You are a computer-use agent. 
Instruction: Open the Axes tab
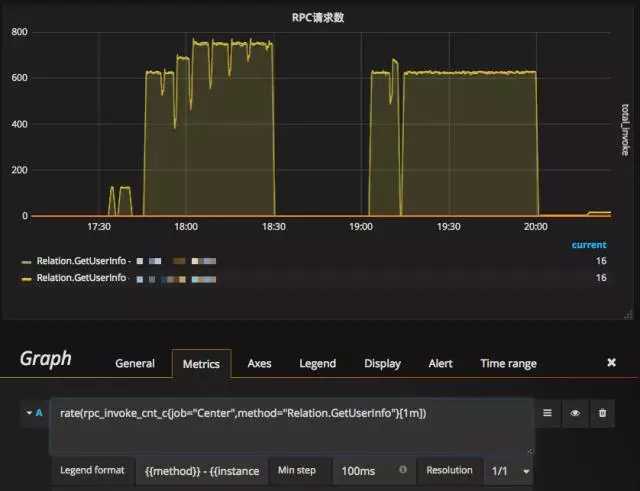click(259, 363)
